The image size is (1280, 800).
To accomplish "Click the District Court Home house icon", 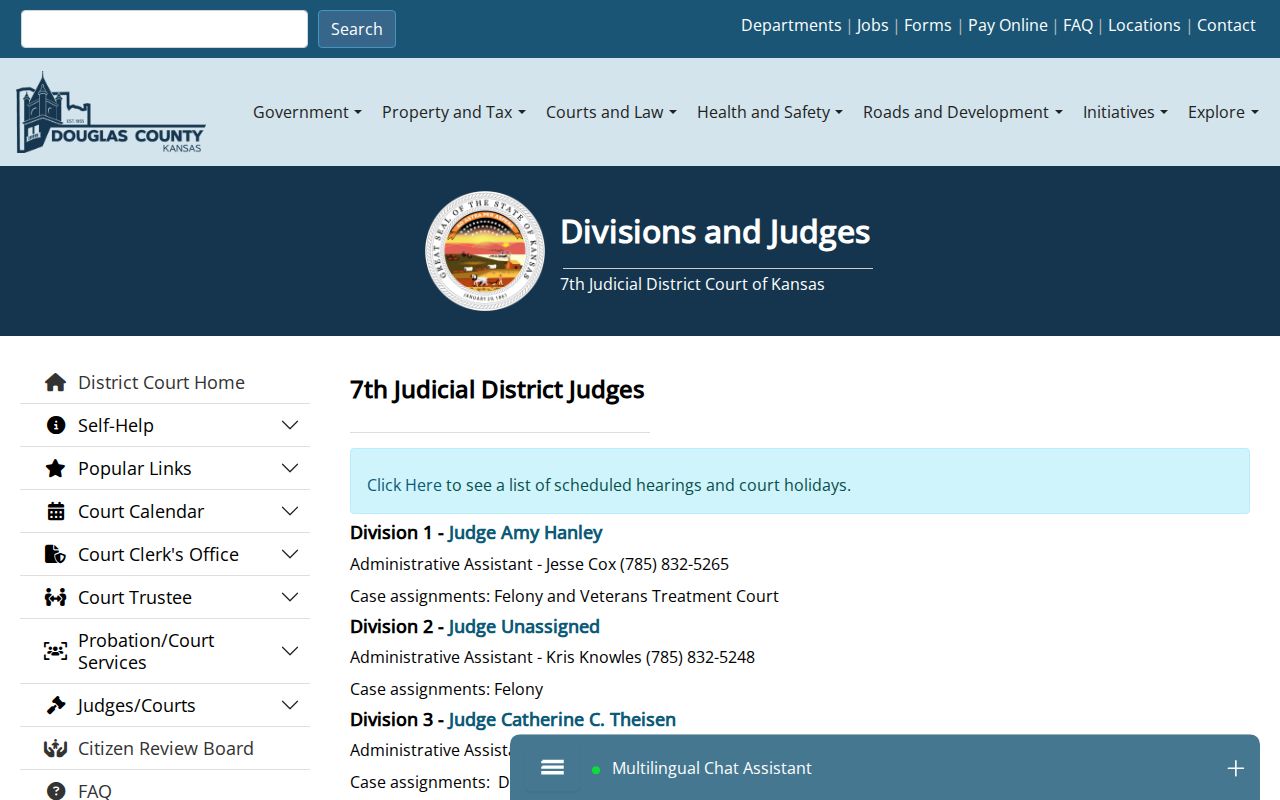I will tap(56, 382).
